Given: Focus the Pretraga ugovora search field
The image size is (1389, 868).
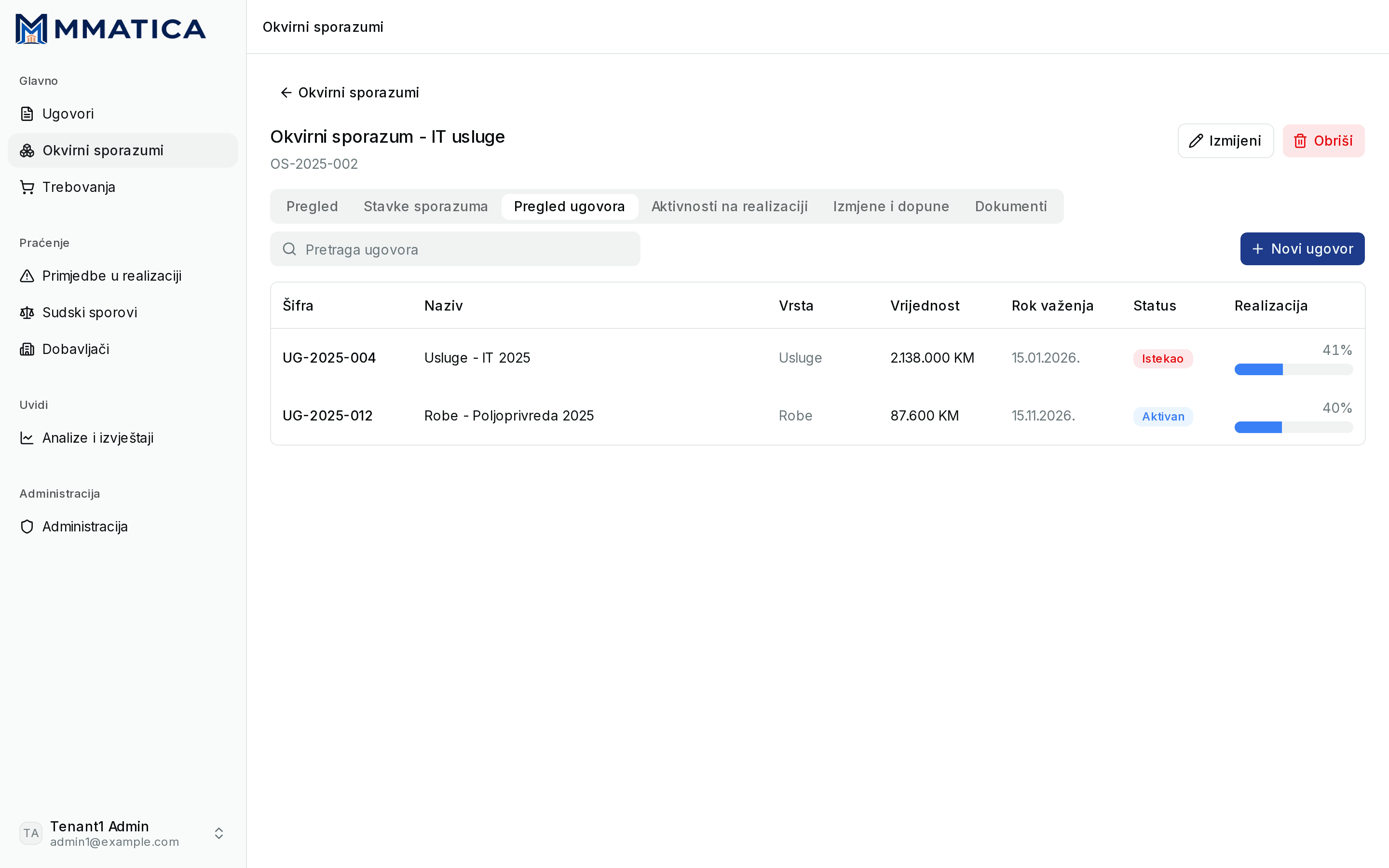Looking at the screenshot, I should coord(455,249).
